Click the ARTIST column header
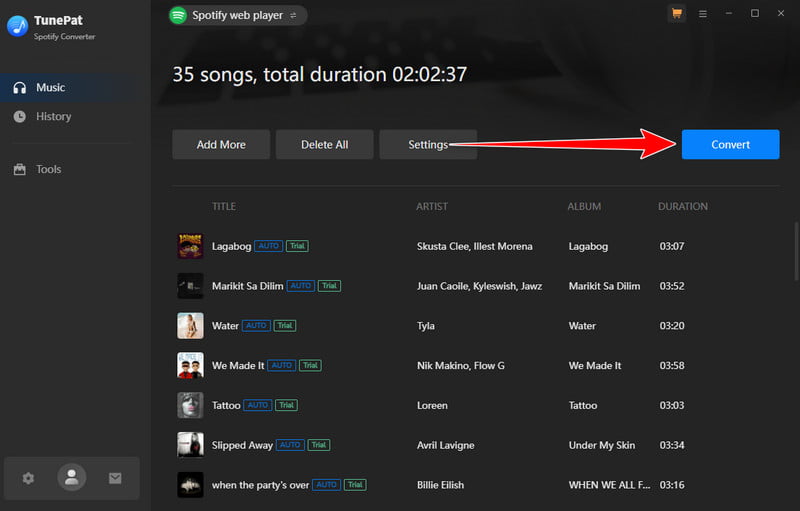This screenshot has height=511, width=800. pos(432,207)
